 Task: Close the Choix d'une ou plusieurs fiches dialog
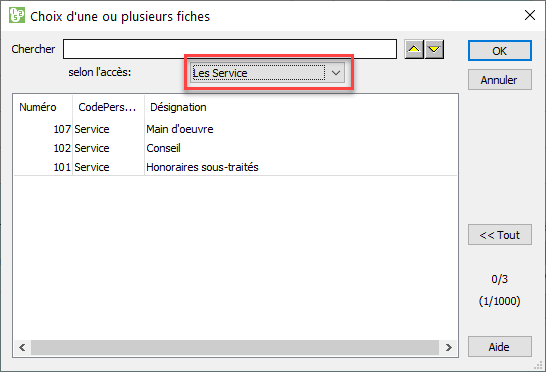click(x=530, y=15)
